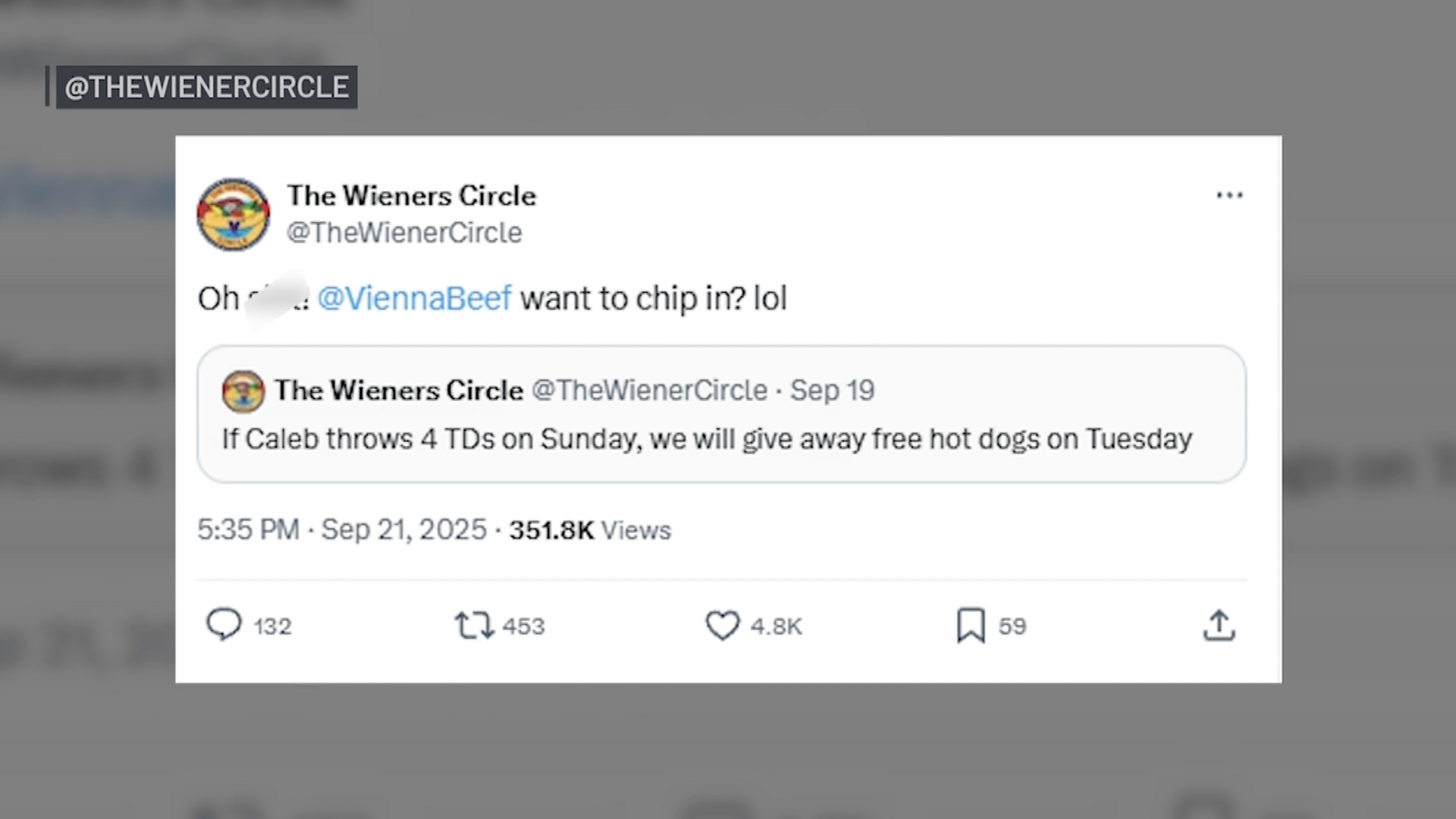Click the reply speech bubble icon
This screenshot has width=1456, height=819.
(x=224, y=625)
